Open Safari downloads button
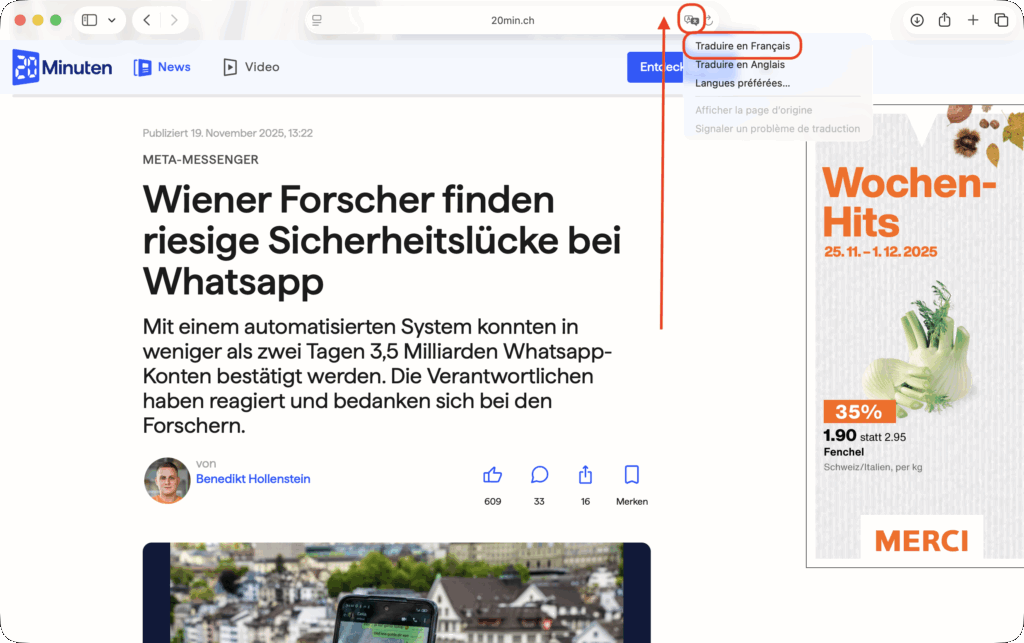The width and height of the screenshot is (1024, 643). pos(917,20)
